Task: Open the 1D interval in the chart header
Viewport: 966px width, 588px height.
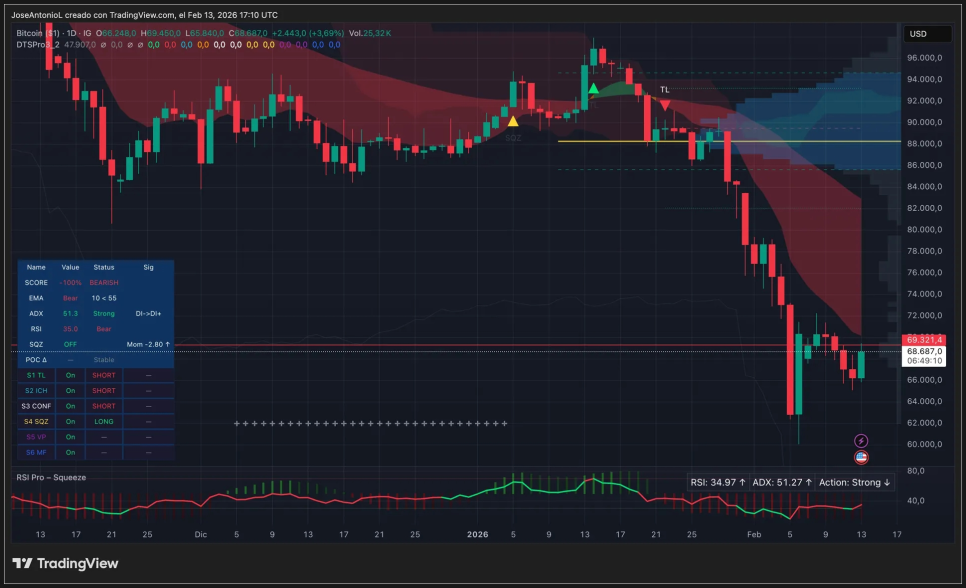Action: [72, 33]
